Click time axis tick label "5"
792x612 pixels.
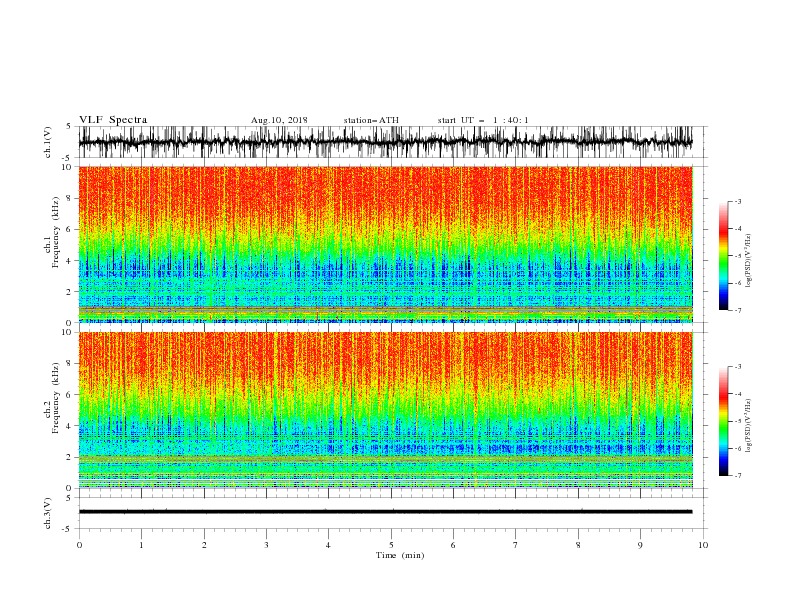(391, 545)
